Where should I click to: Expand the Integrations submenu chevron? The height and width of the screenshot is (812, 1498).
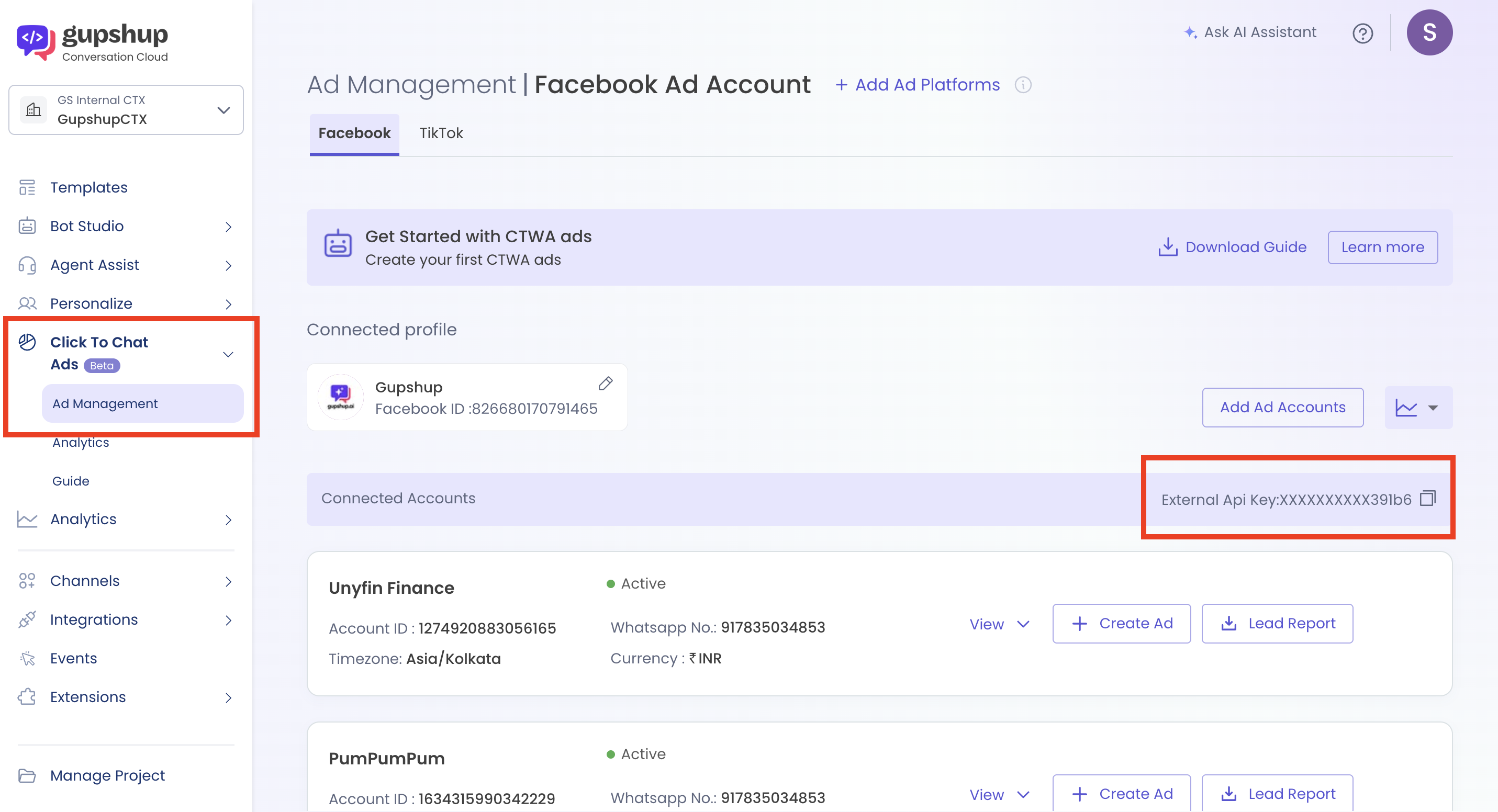(x=229, y=620)
